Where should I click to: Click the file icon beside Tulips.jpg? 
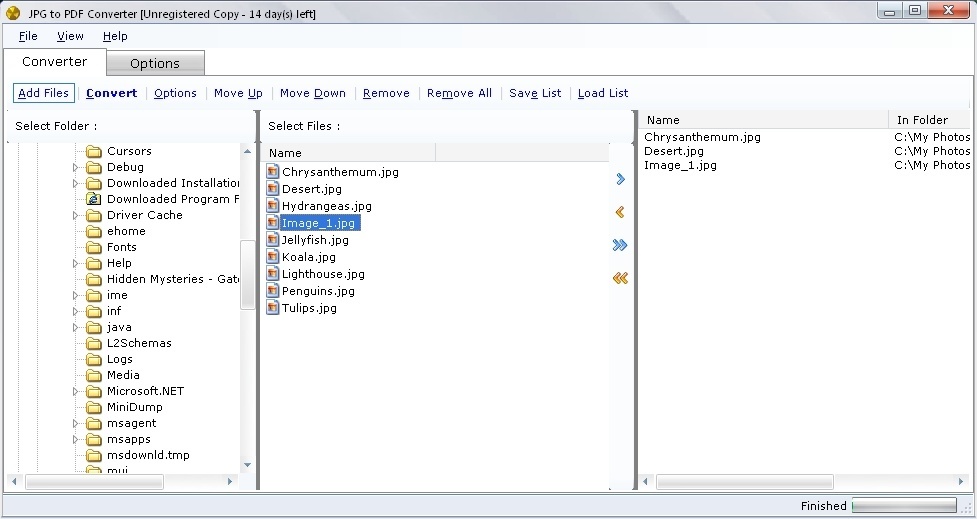272,308
